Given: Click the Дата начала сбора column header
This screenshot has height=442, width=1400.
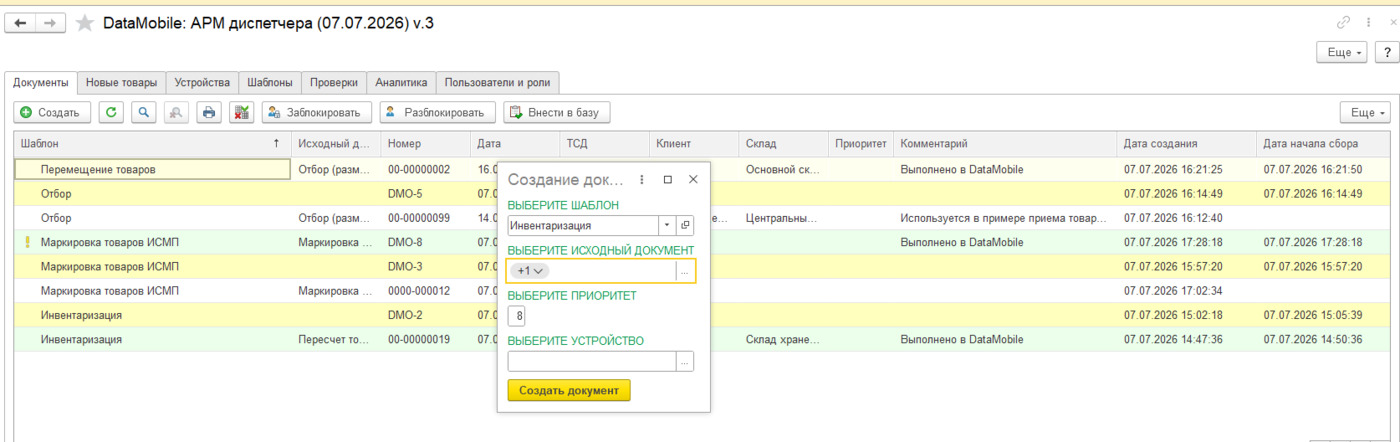Looking at the screenshot, I should point(1324,144).
